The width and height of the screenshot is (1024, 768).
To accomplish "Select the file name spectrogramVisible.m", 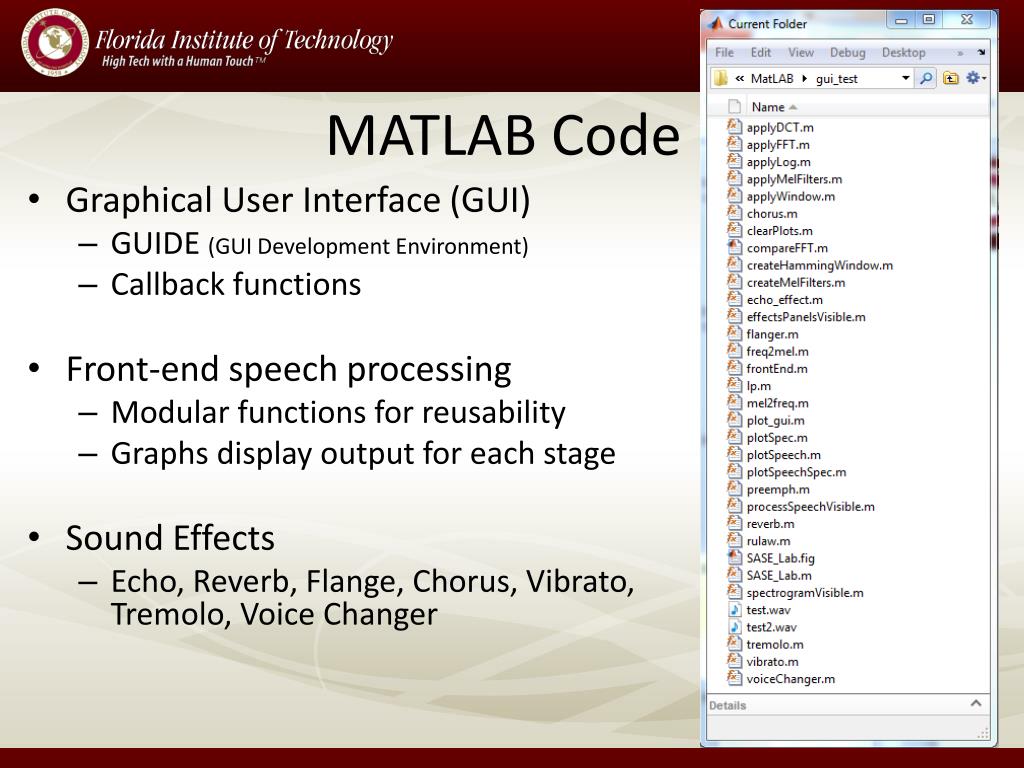I will click(x=805, y=592).
